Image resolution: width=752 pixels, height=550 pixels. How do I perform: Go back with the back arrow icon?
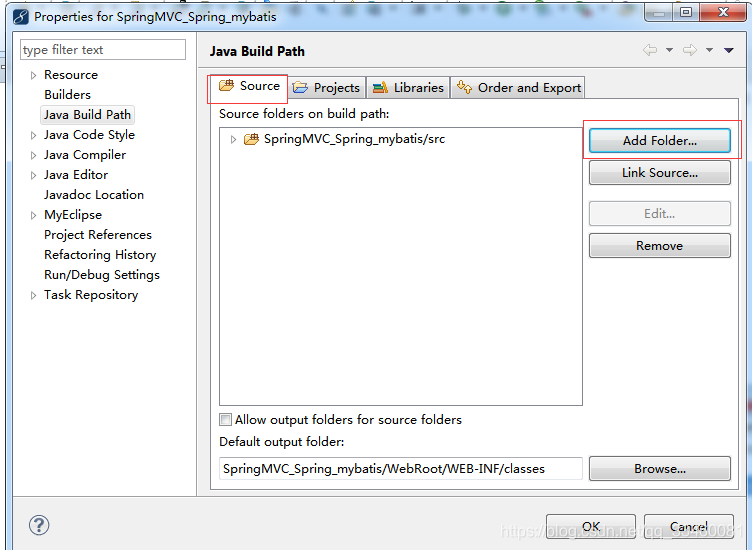[x=650, y=50]
